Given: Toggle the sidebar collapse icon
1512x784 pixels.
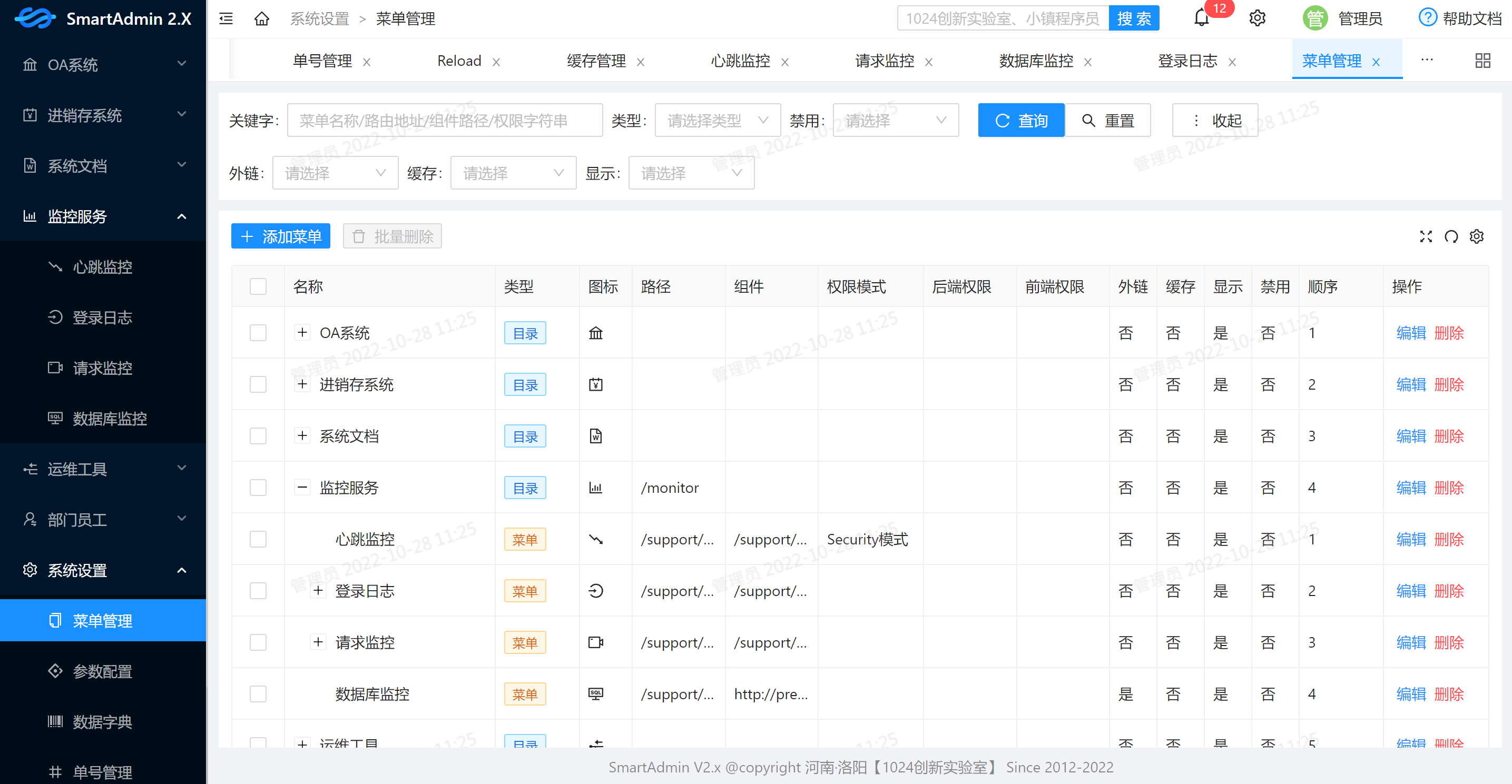Looking at the screenshot, I should 226,19.
